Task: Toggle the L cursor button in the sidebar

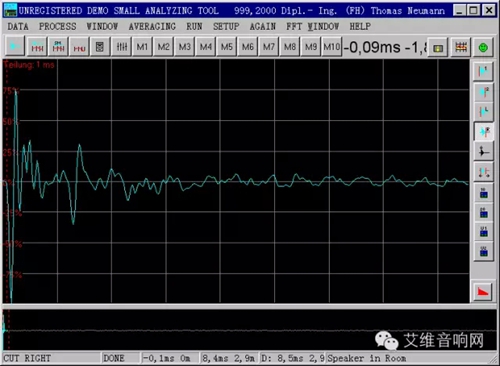Action: coord(483,112)
